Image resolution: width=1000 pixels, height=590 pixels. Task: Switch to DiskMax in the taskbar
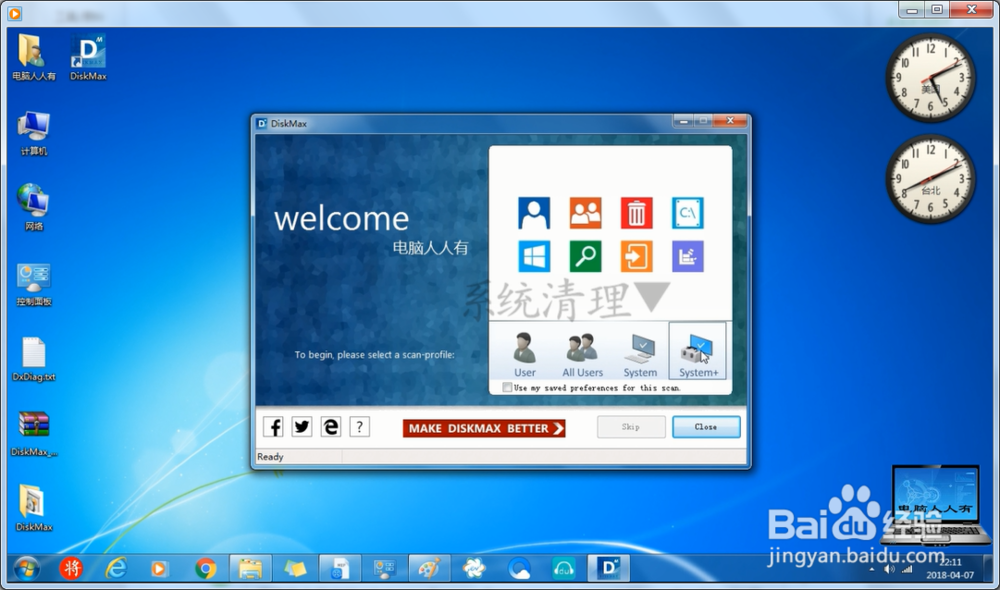pos(608,568)
